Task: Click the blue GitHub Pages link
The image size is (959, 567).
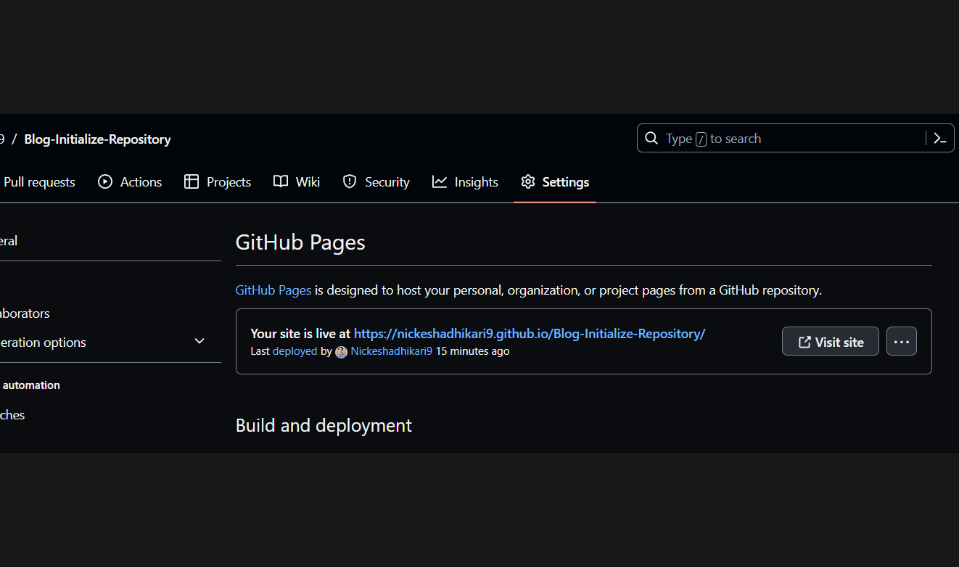Action: (273, 291)
